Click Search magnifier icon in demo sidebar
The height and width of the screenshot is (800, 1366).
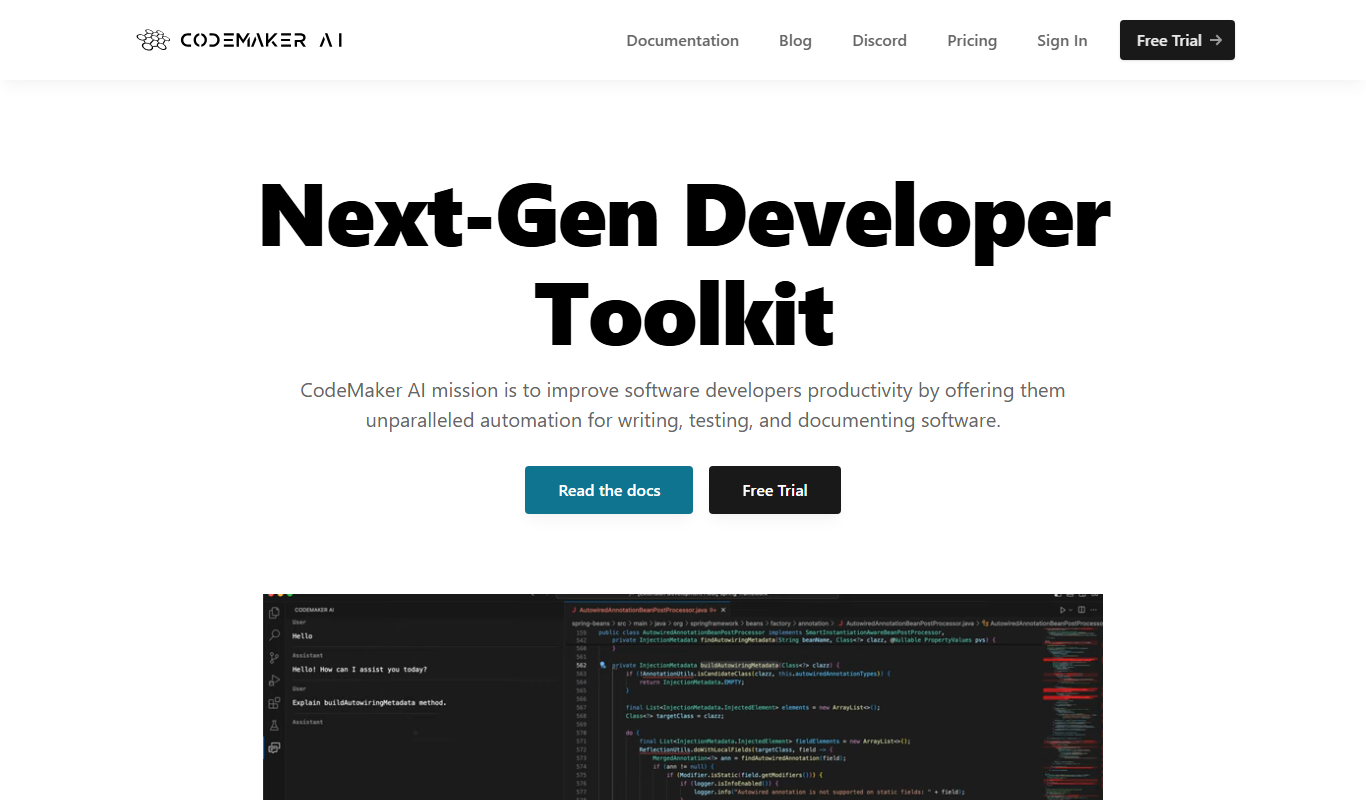[274, 635]
